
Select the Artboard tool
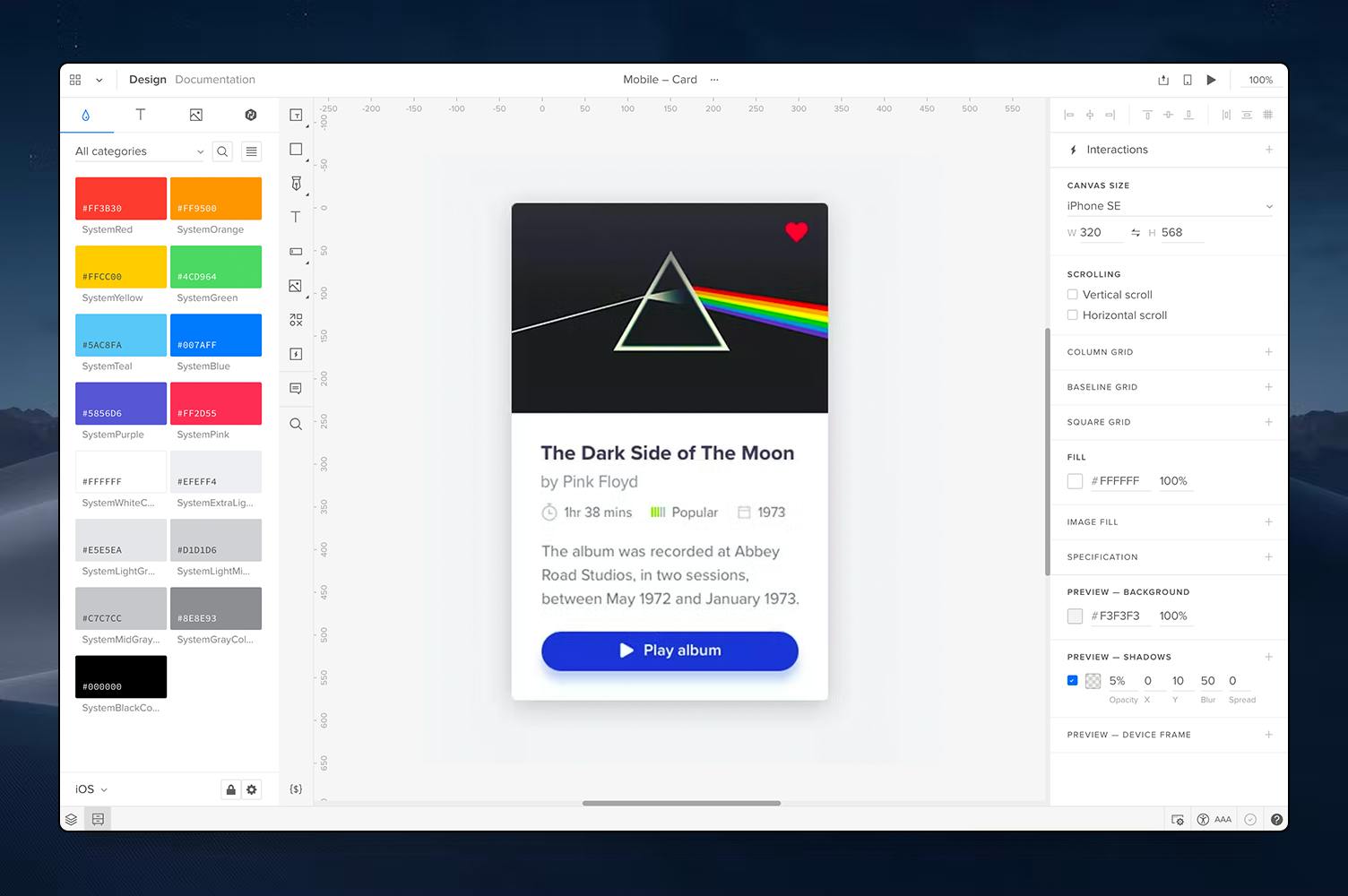click(296, 115)
